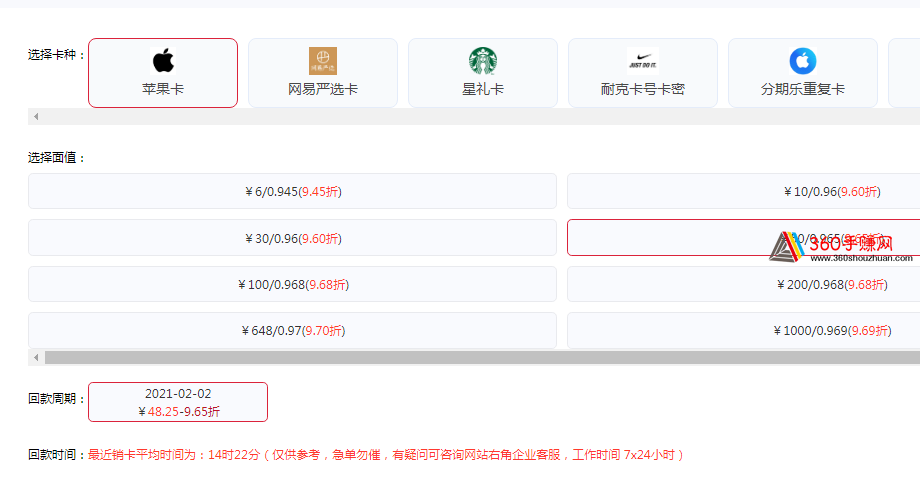Click the Starbucks 星礼卡 logo icon
This screenshot has height=495, width=920.
click(x=483, y=61)
